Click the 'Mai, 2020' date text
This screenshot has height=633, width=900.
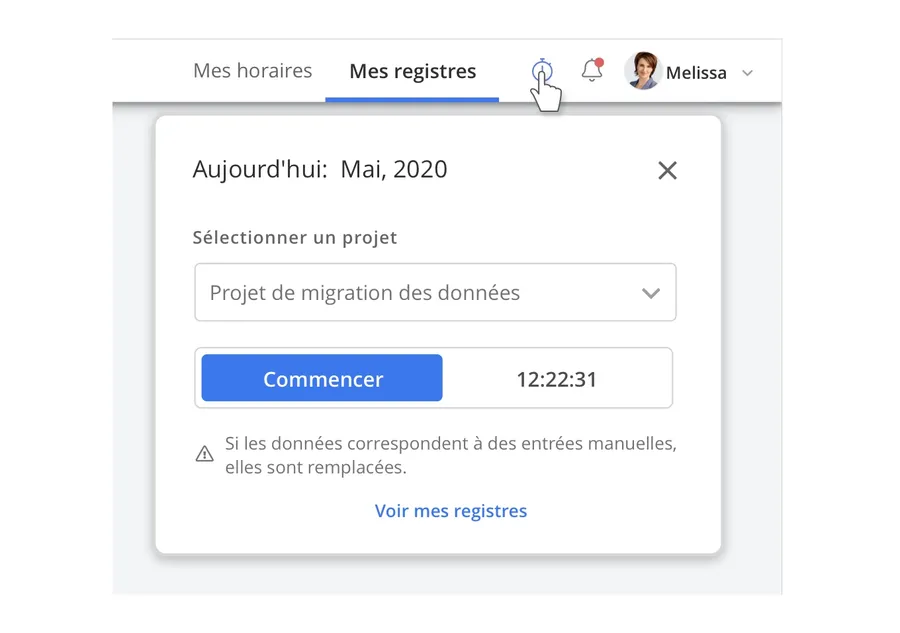coord(394,169)
